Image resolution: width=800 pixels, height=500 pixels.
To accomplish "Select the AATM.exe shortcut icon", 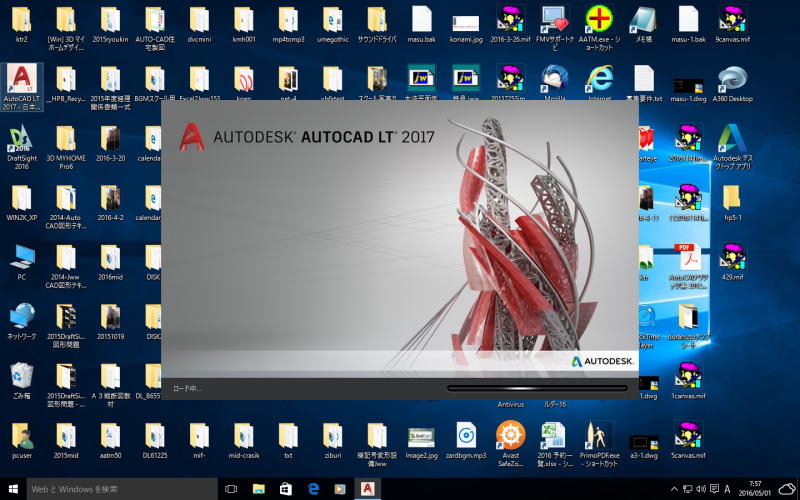I will 599,28.
